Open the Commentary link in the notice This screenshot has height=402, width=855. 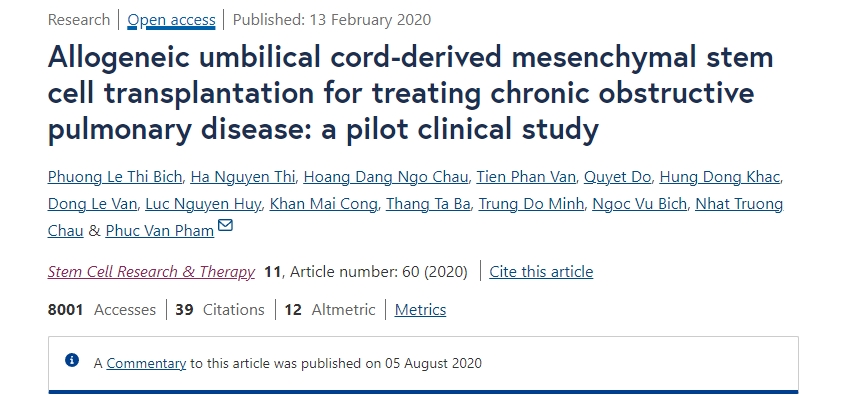(x=146, y=363)
